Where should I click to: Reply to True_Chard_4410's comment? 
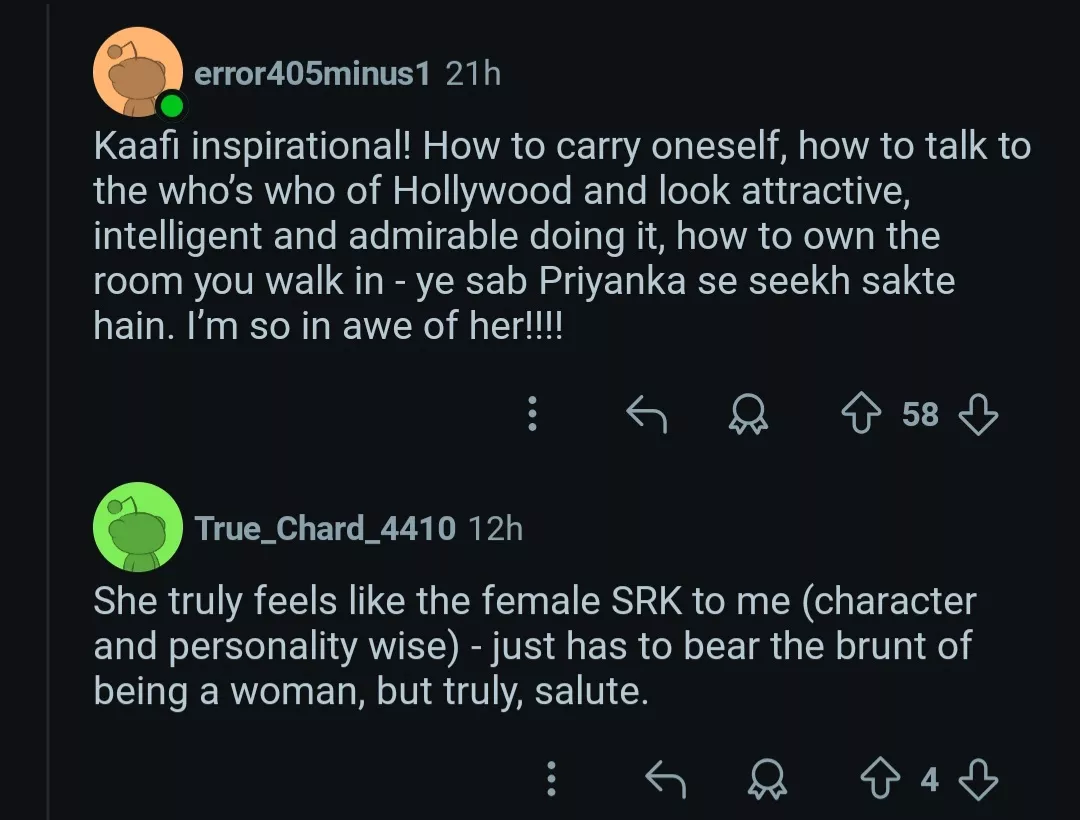tap(665, 779)
